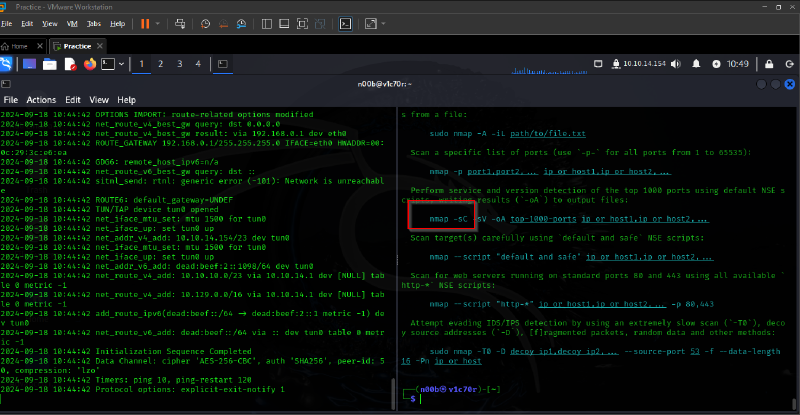This screenshot has width=800, height=415.
Task: Open the Kali file manager icon
Action: [50, 64]
